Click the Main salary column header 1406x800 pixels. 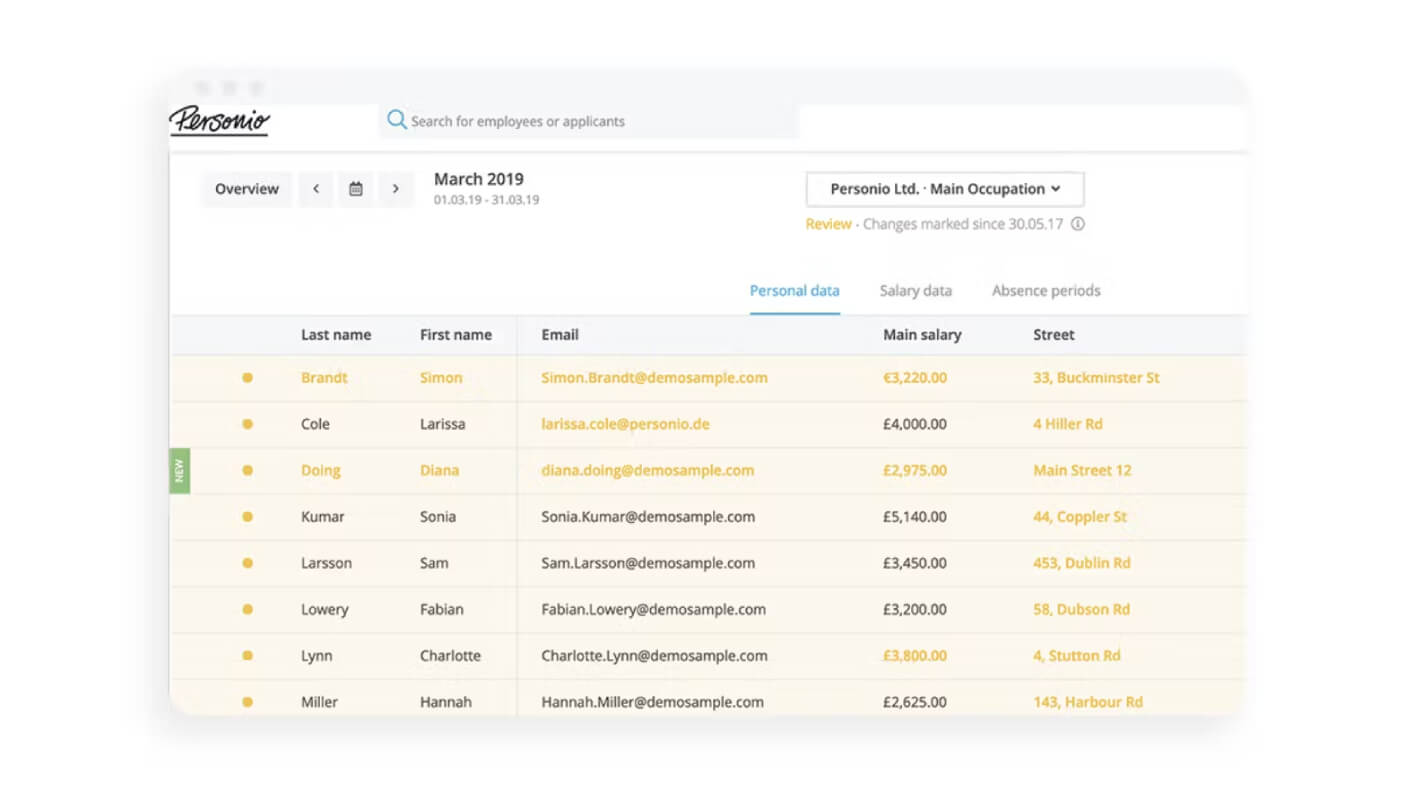[x=922, y=335]
